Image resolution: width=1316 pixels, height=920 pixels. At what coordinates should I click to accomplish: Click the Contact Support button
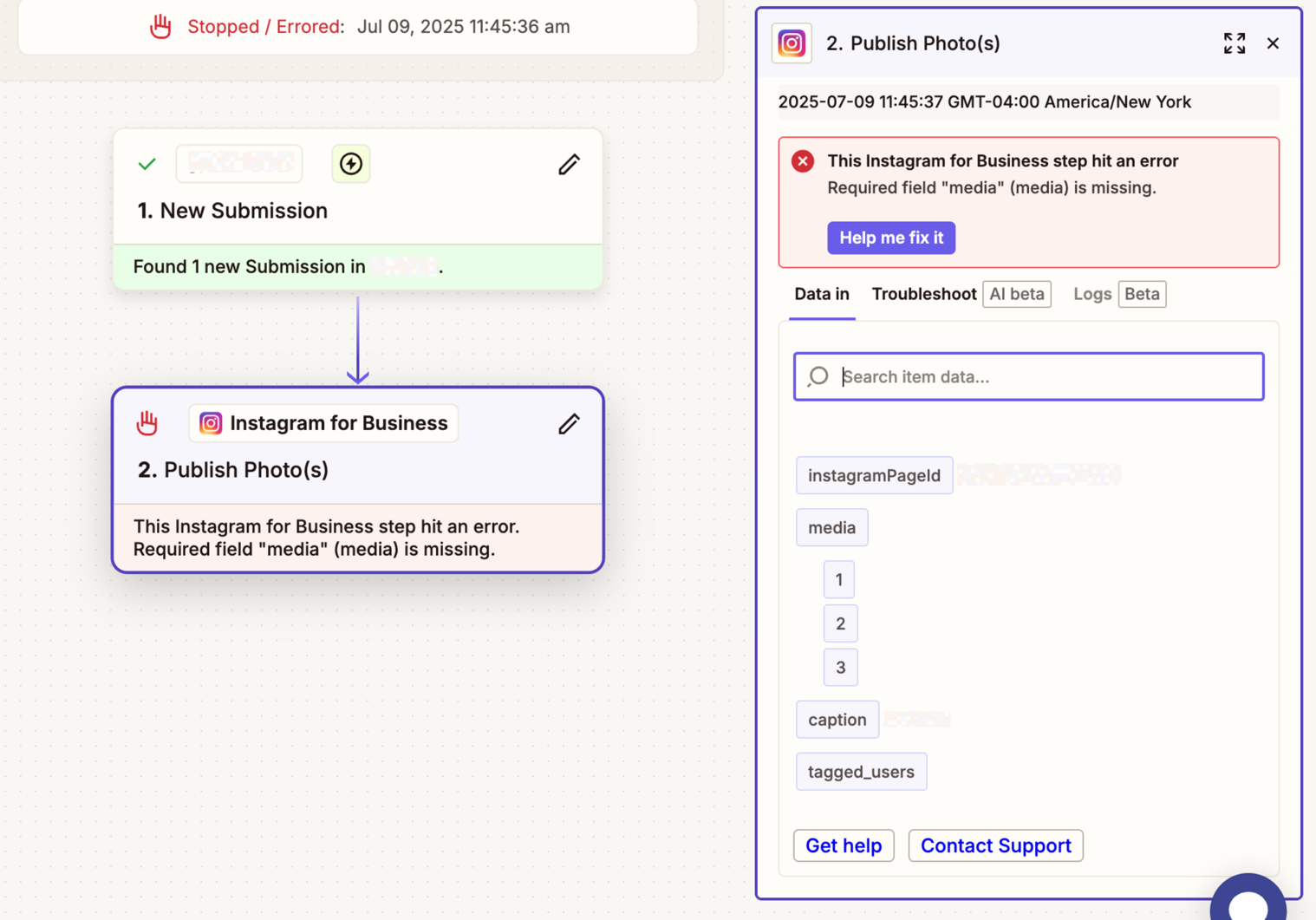tap(995, 845)
